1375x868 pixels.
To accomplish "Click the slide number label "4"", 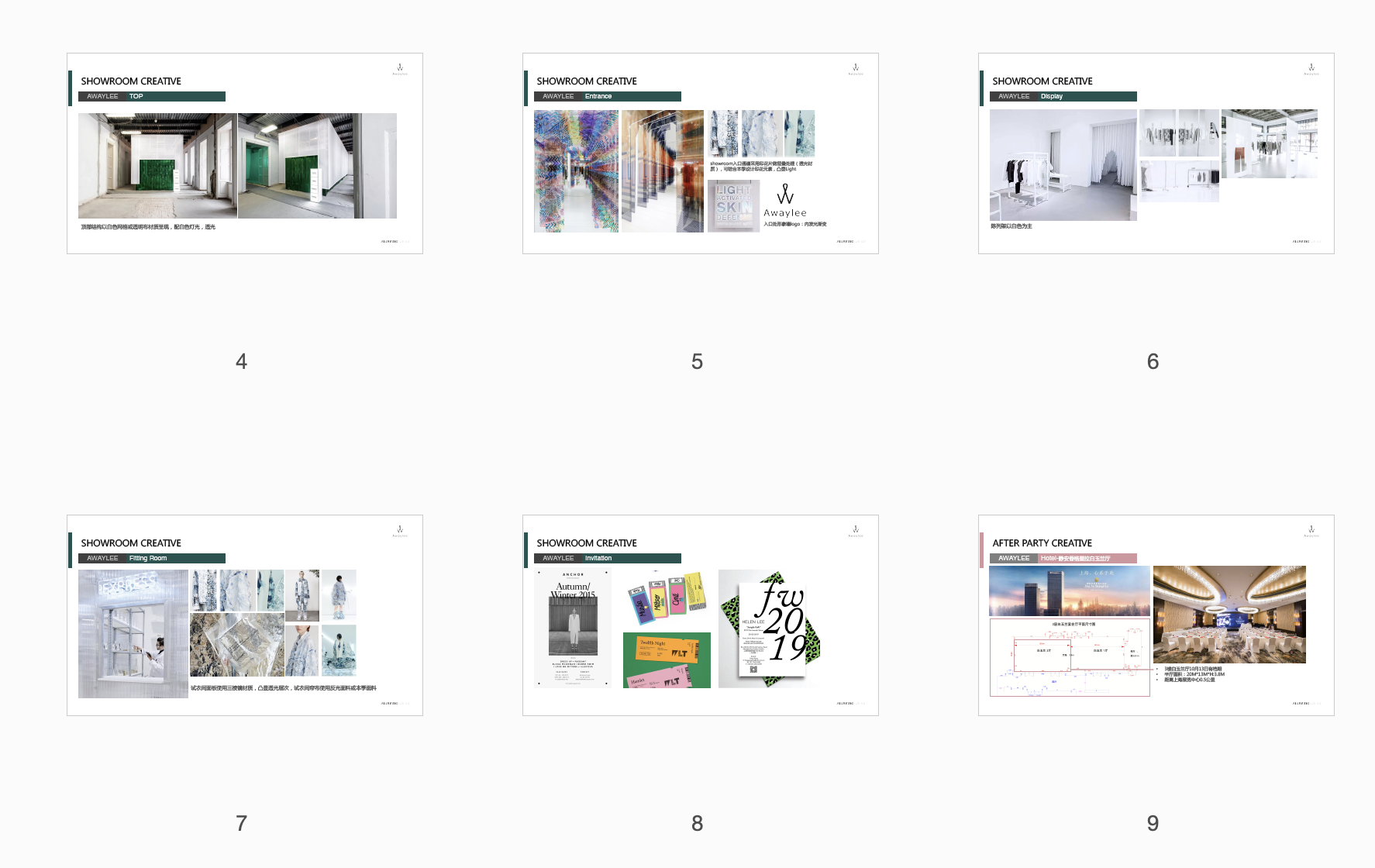I will [242, 361].
